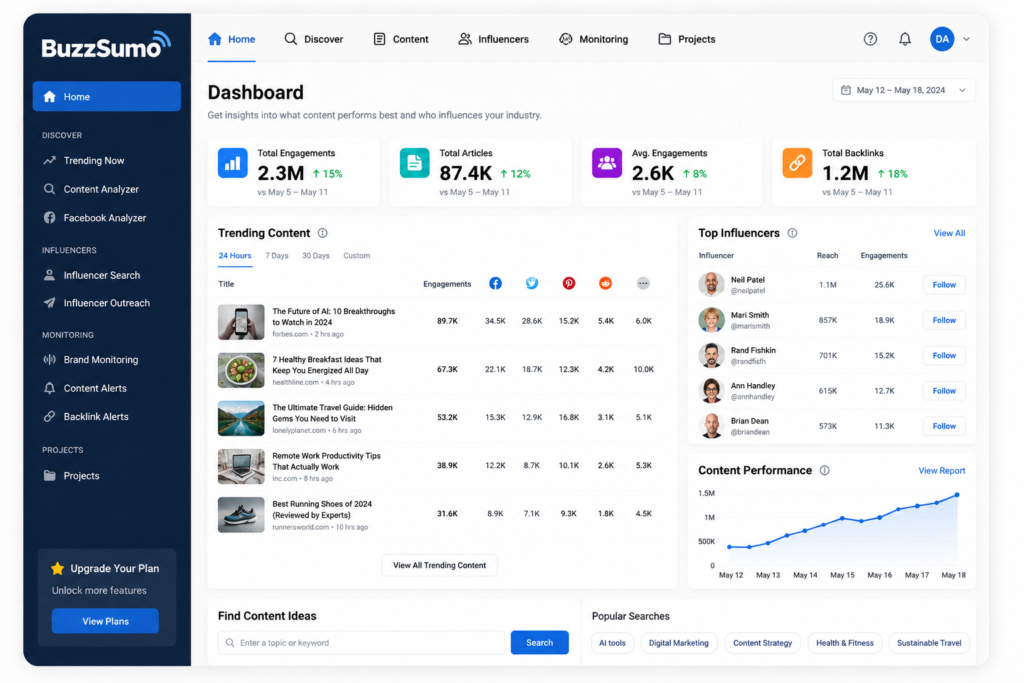Click the search magnifier in keyword field
This screenshot has width=1024, height=683.
point(230,643)
